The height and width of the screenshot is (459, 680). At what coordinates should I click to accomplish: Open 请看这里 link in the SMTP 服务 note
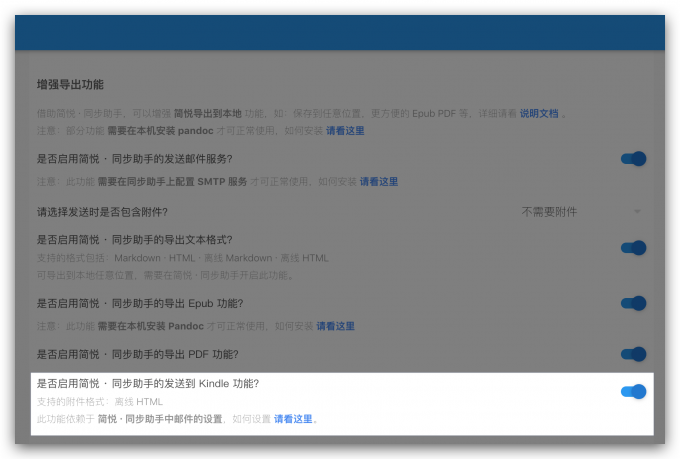[x=379, y=181]
